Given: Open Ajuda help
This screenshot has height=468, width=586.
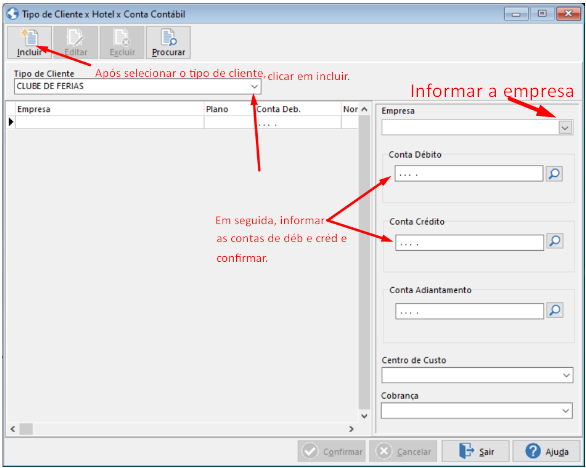Looking at the screenshot, I should point(546,451).
